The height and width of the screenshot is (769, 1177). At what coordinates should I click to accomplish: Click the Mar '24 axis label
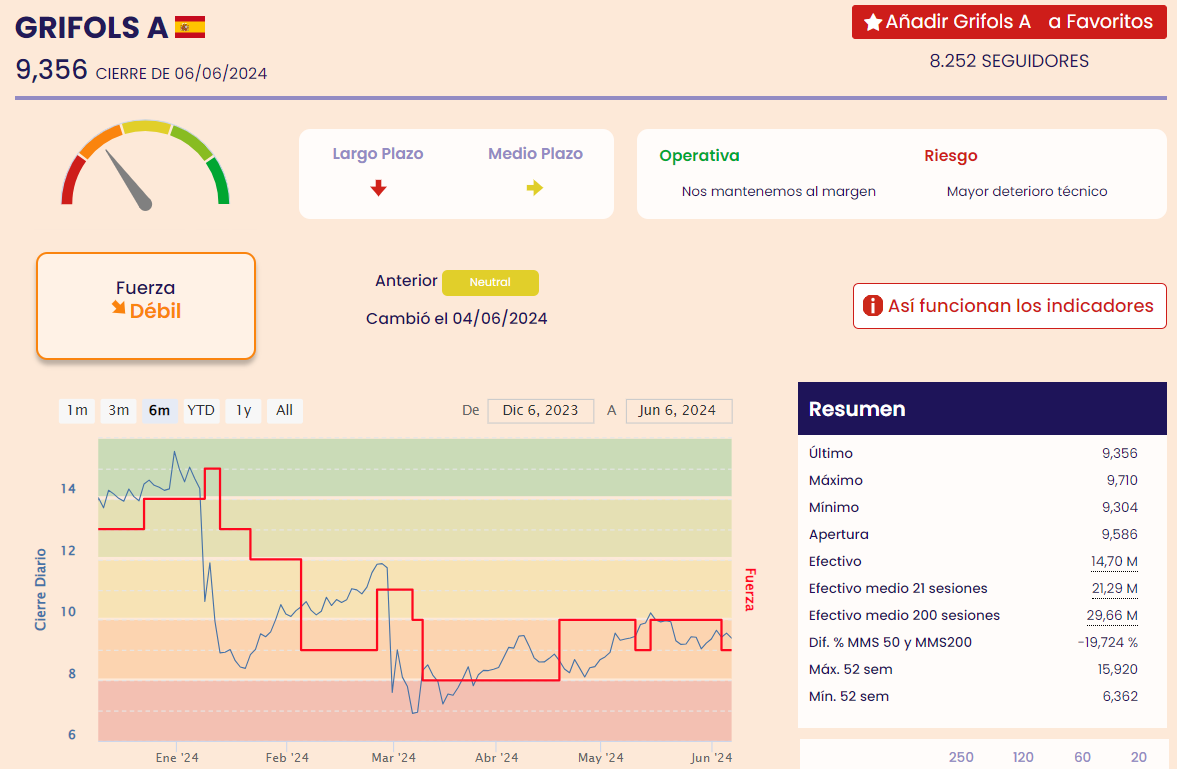[393, 758]
